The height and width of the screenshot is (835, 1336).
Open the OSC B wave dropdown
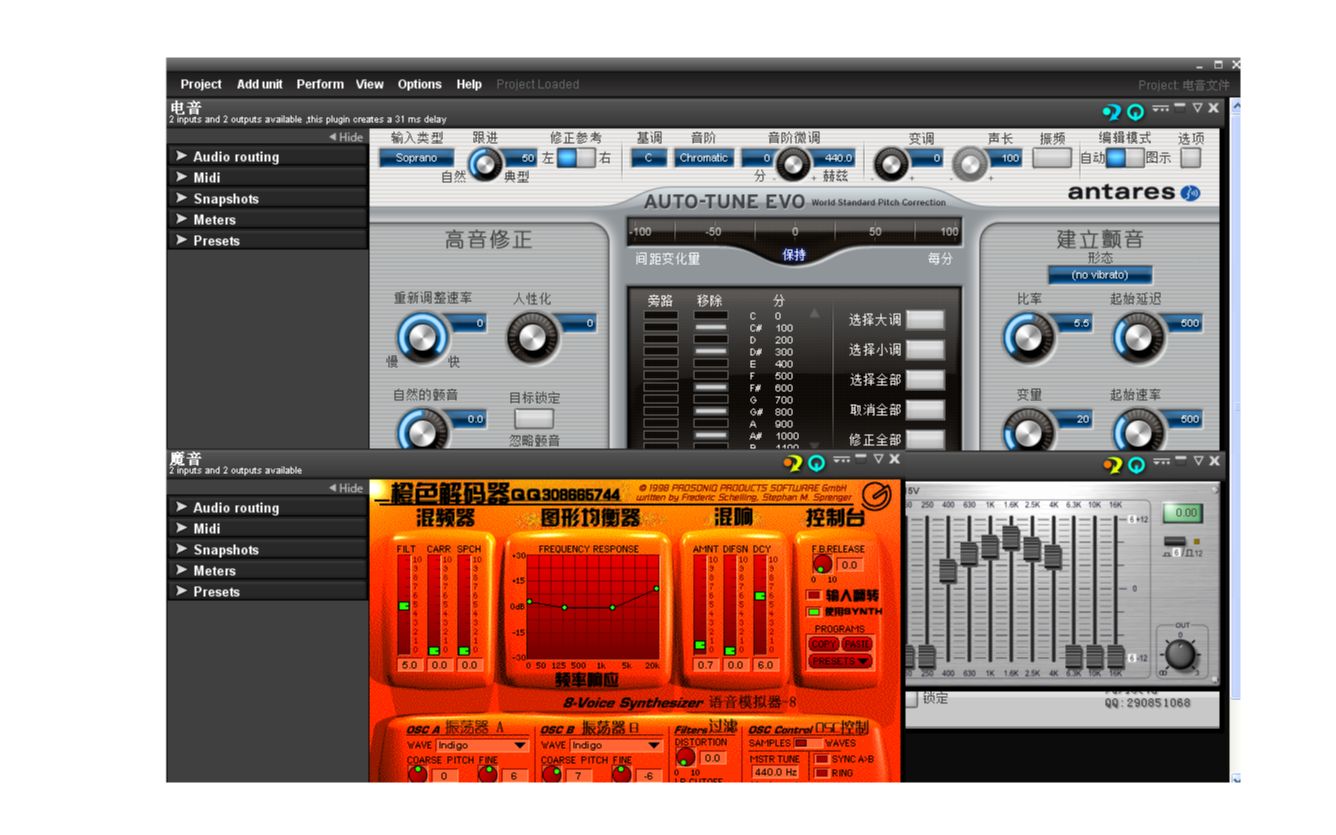pyautogui.click(x=616, y=746)
